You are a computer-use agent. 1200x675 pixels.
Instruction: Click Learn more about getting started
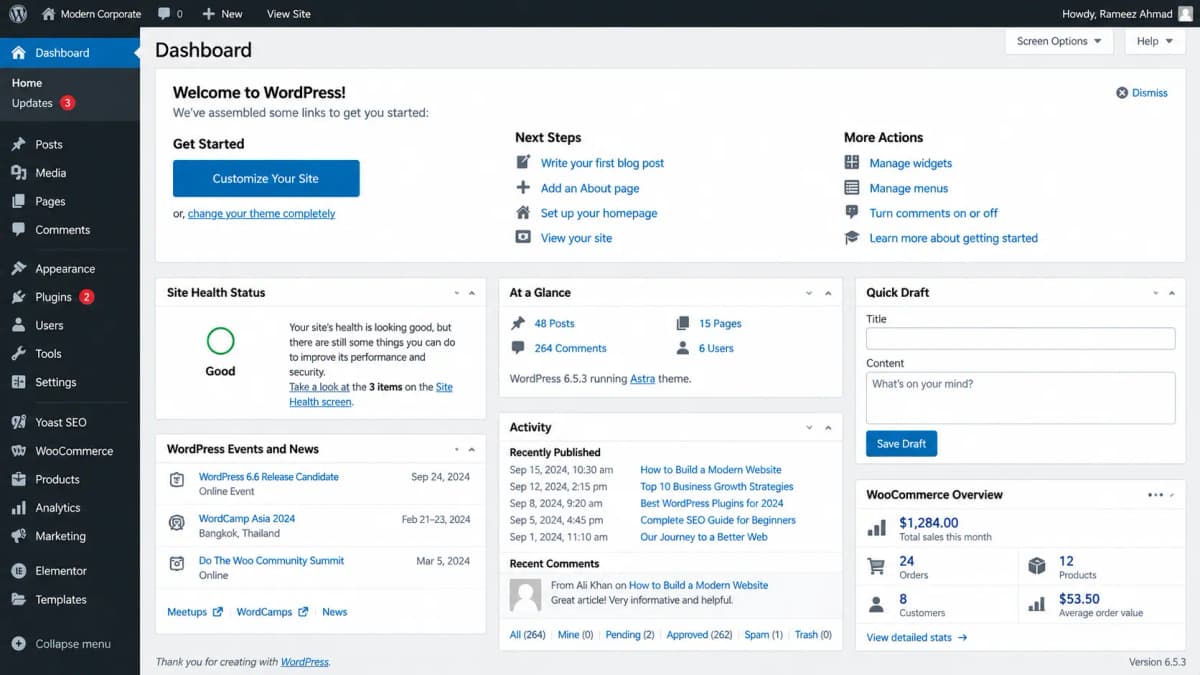[953, 238]
